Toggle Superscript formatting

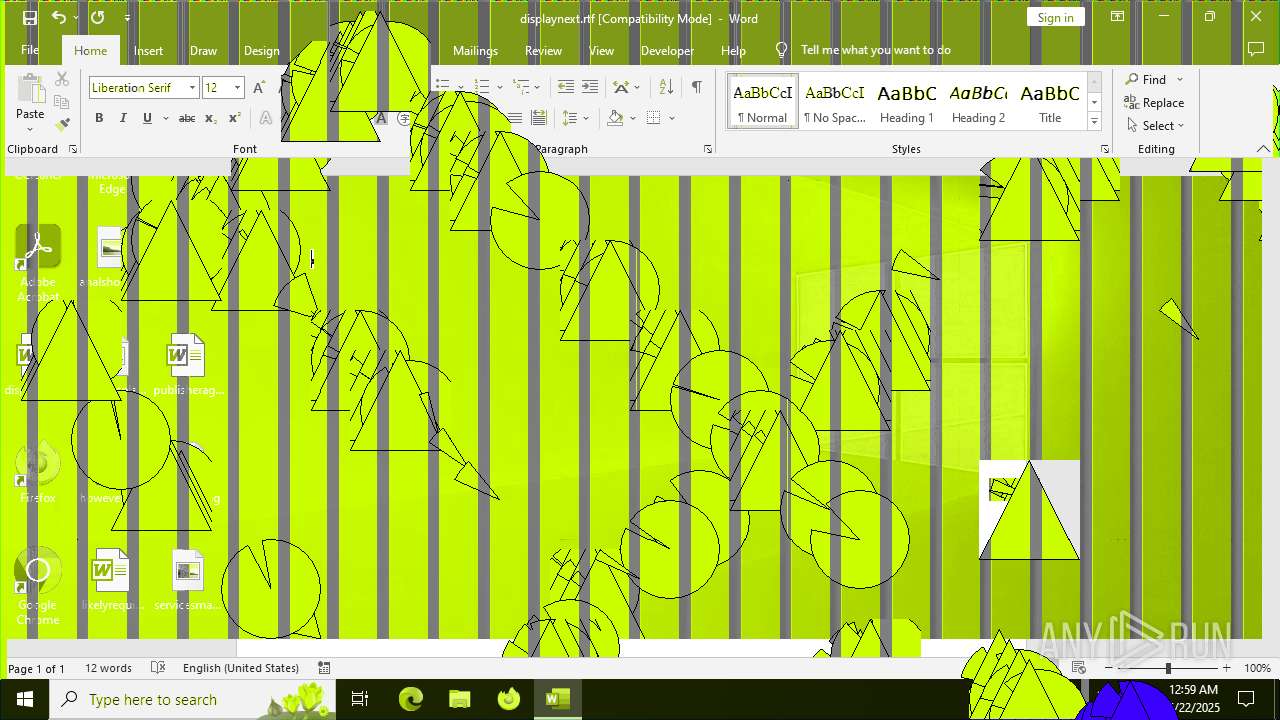click(234, 118)
